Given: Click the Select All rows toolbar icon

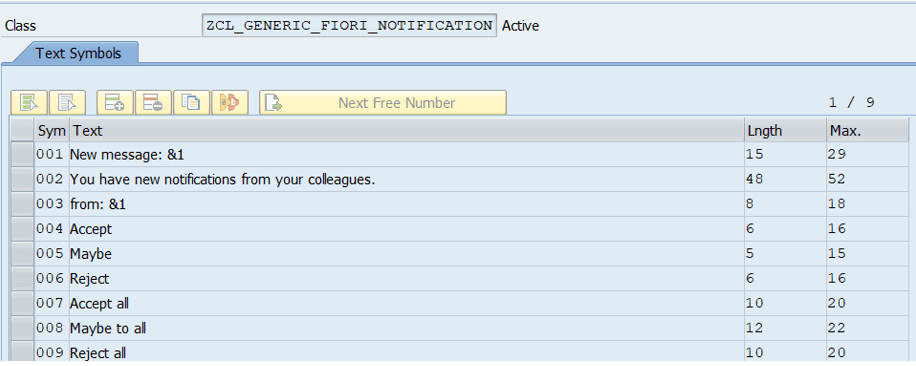Looking at the screenshot, I should click(x=29, y=103).
